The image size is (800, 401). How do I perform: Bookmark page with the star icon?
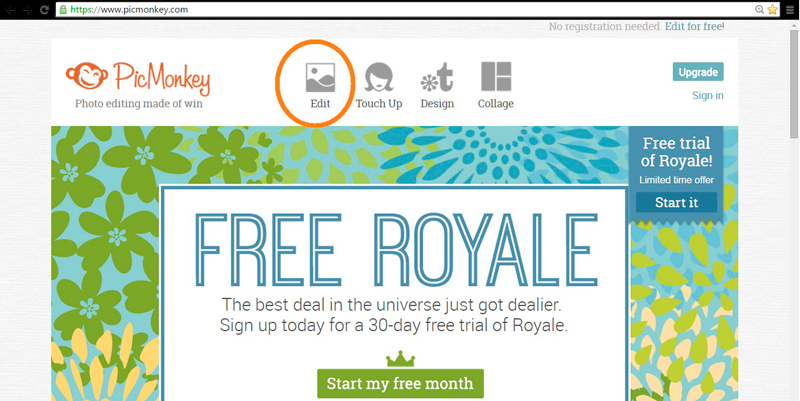(x=772, y=9)
